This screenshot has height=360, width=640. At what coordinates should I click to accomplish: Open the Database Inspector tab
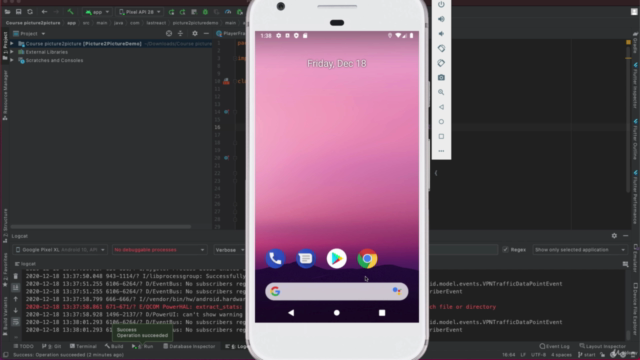pyautogui.click(x=189, y=346)
